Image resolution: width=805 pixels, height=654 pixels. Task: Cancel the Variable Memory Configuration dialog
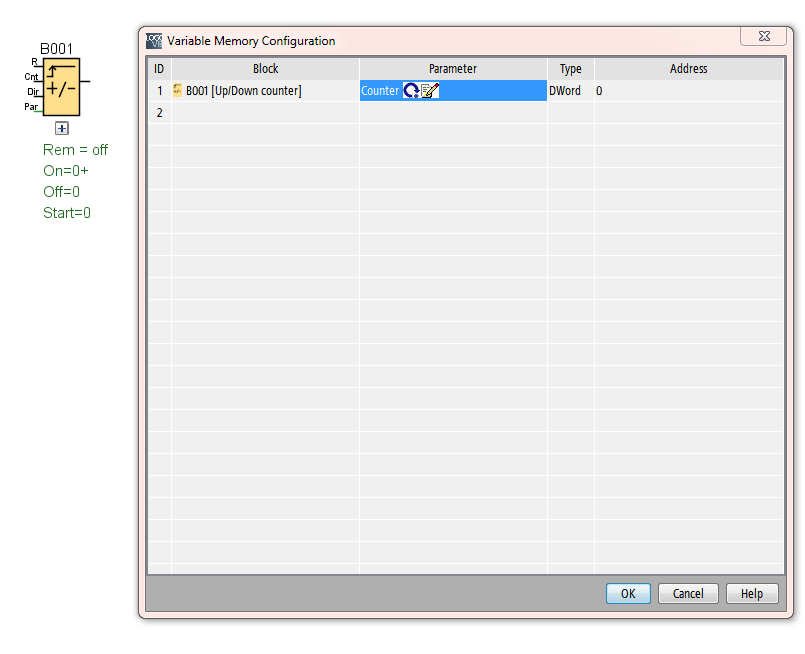pyautogui.click(x=688, y=593)
